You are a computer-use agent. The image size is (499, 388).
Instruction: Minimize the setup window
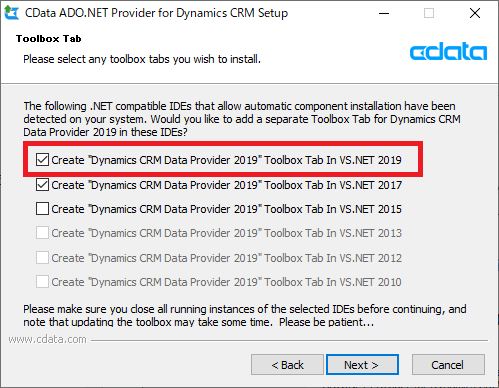click(384, 13)
